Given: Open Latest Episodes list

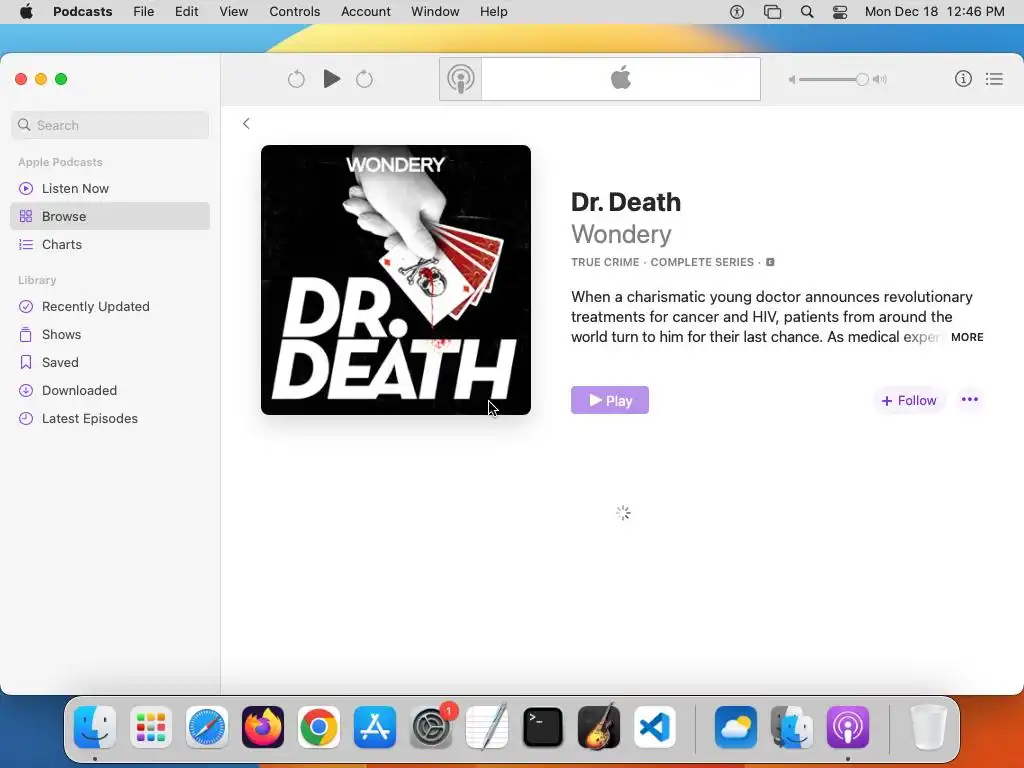Looking at the screenshot, I should click(110, 419).
